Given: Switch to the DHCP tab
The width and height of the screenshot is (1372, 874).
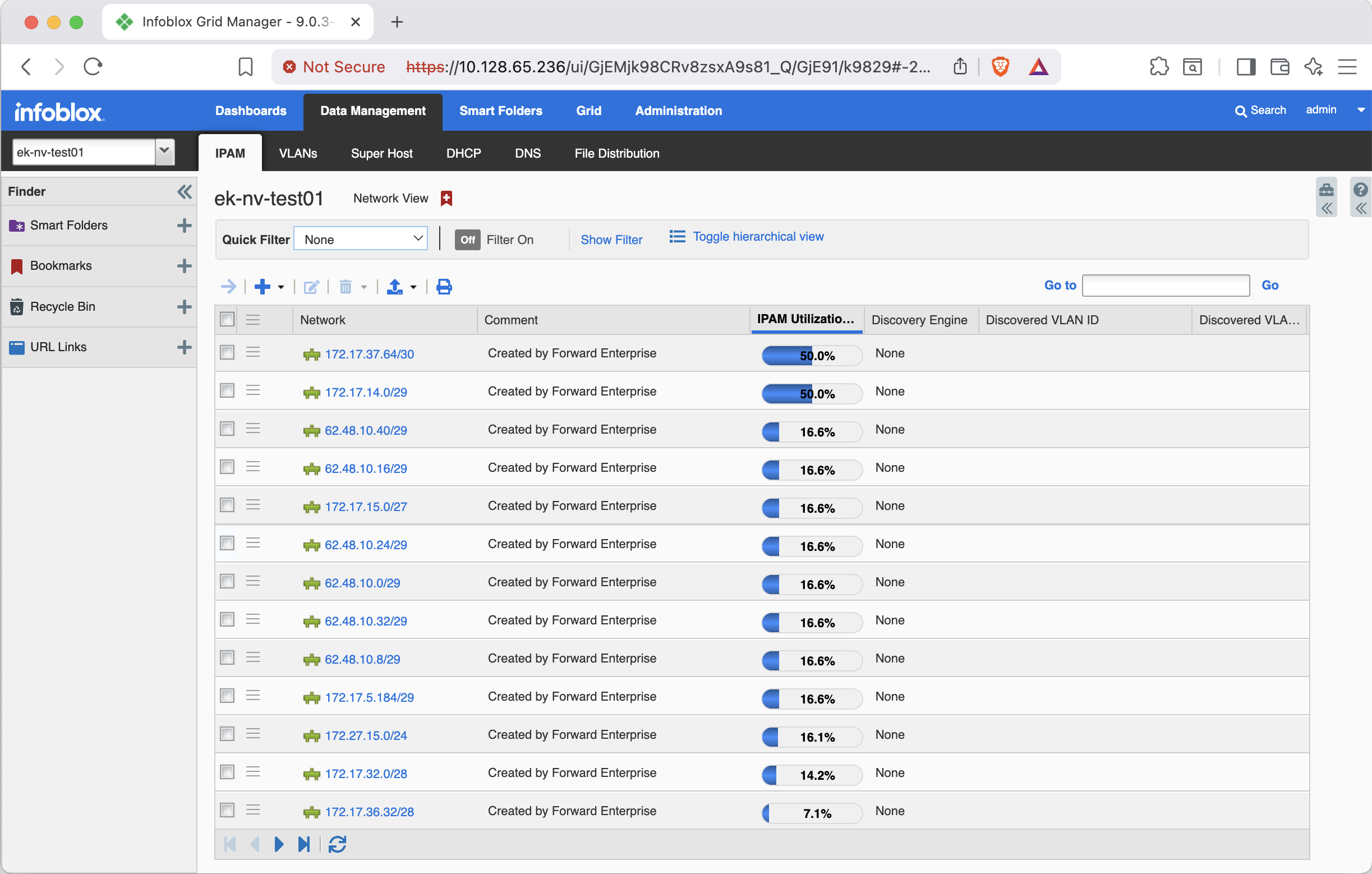Looking at the screenshot, I should pos(463,153).
